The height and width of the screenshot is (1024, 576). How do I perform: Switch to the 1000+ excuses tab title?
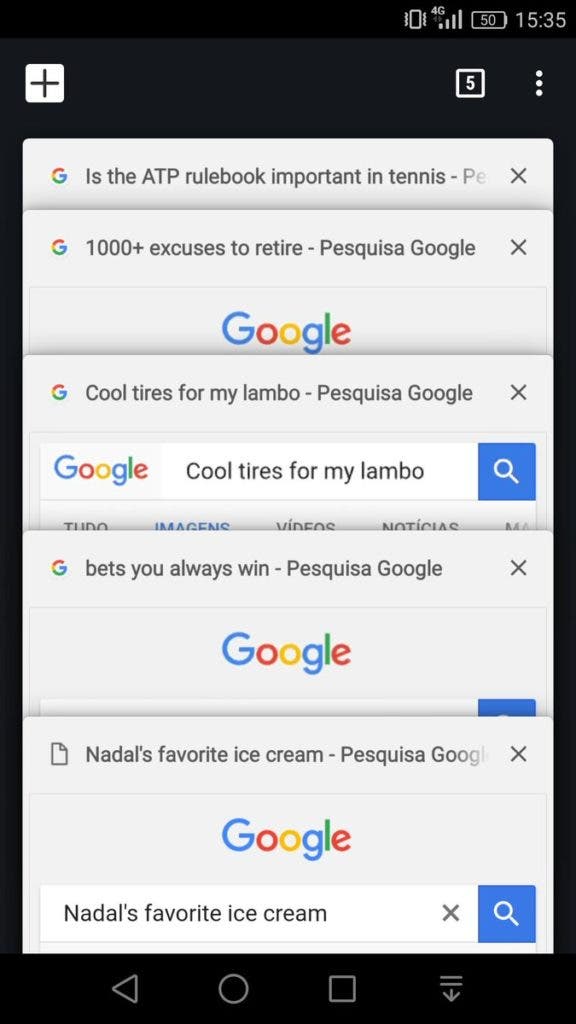[280, 248]
